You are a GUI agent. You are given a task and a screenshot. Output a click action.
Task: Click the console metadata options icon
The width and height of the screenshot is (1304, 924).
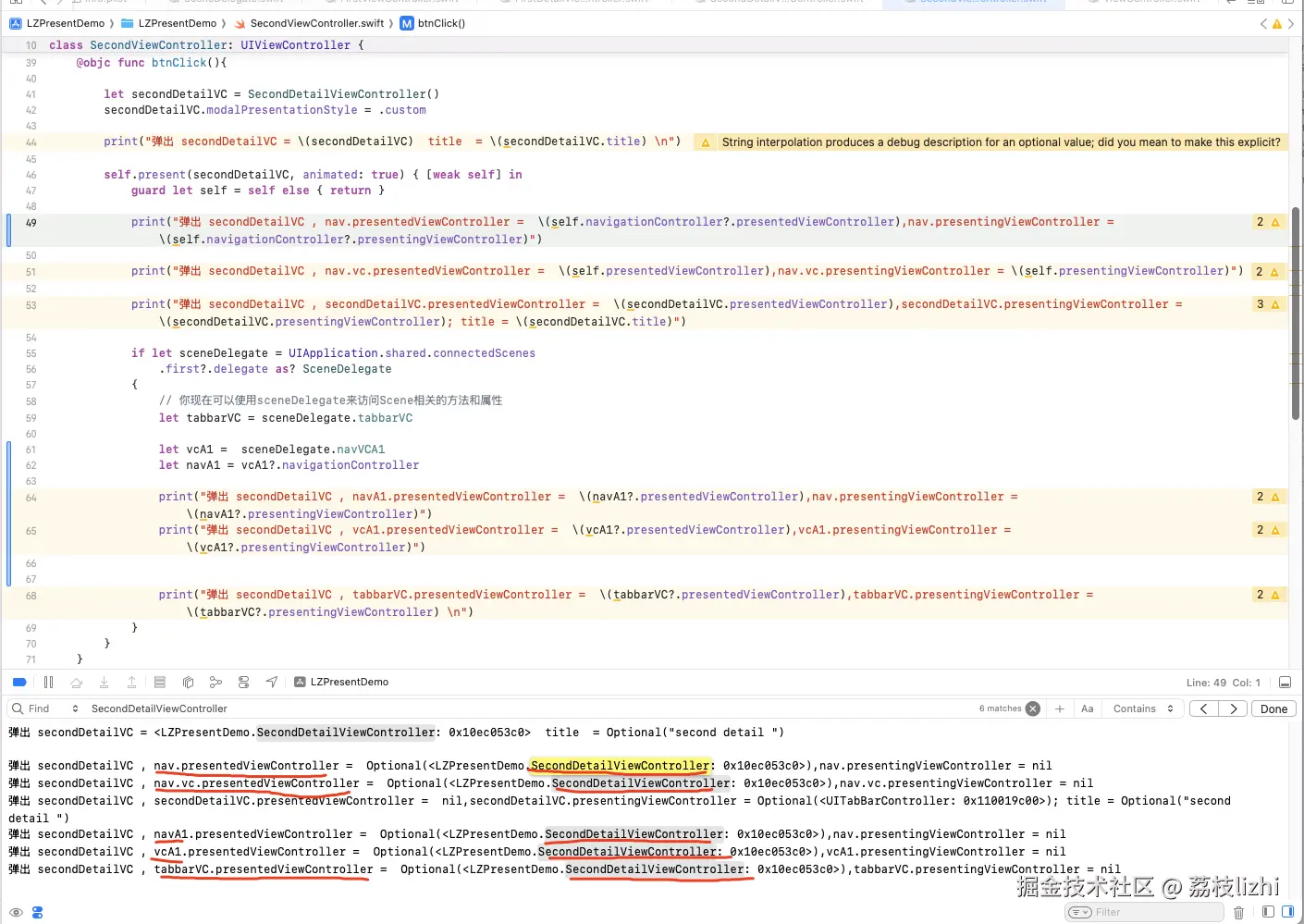(x=38, y=912)
